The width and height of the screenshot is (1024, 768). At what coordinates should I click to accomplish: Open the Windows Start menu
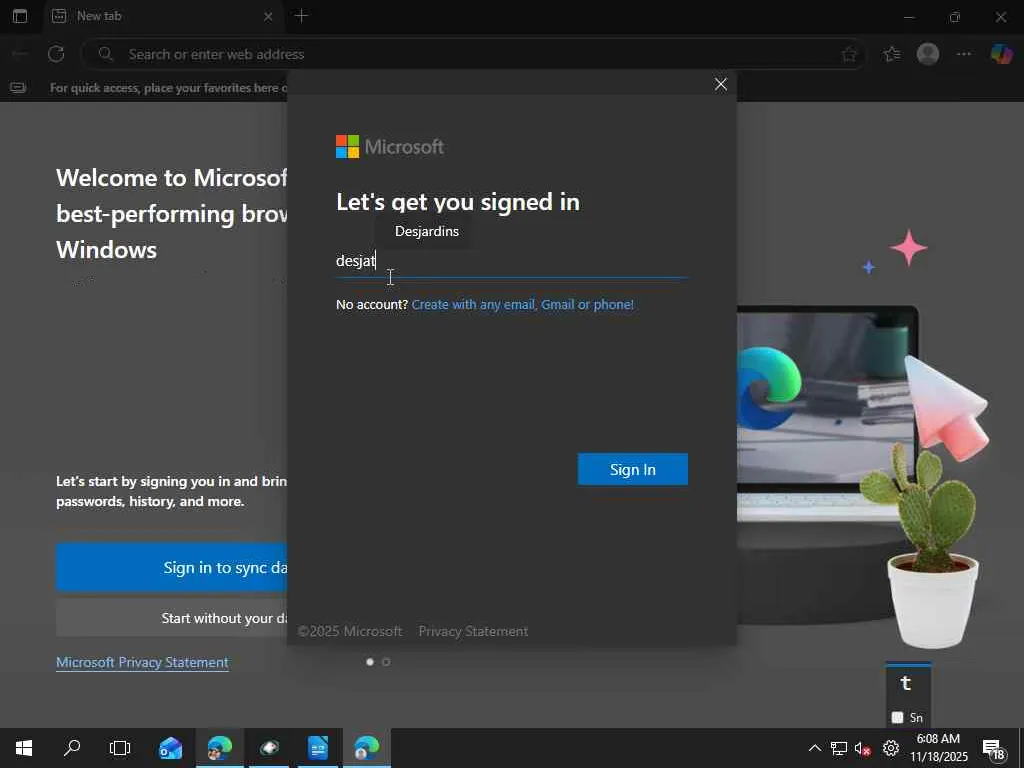pos(24,748)
